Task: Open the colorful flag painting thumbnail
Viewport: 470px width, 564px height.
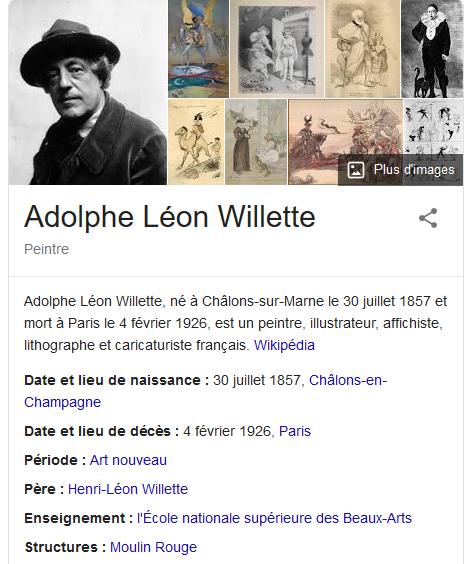Action: 198,49
